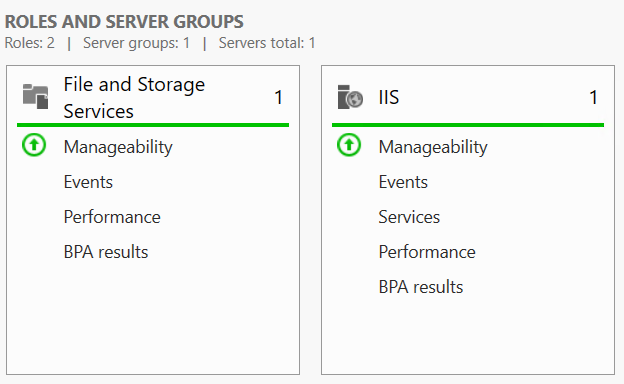Image resolution: width=624 pixels, height=384 pixels.
Task: Select Manageability under File and Storage Services
Action: [x=118, y=148]
